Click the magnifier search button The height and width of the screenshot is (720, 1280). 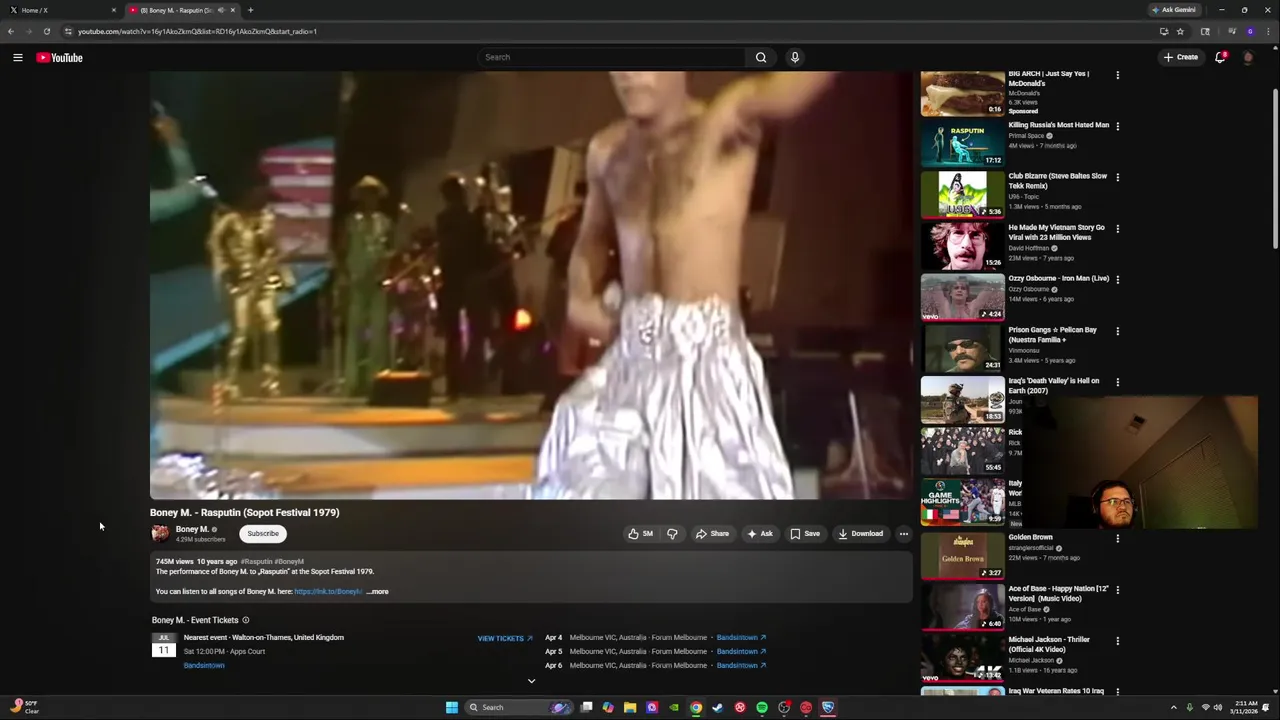(761, 57)
